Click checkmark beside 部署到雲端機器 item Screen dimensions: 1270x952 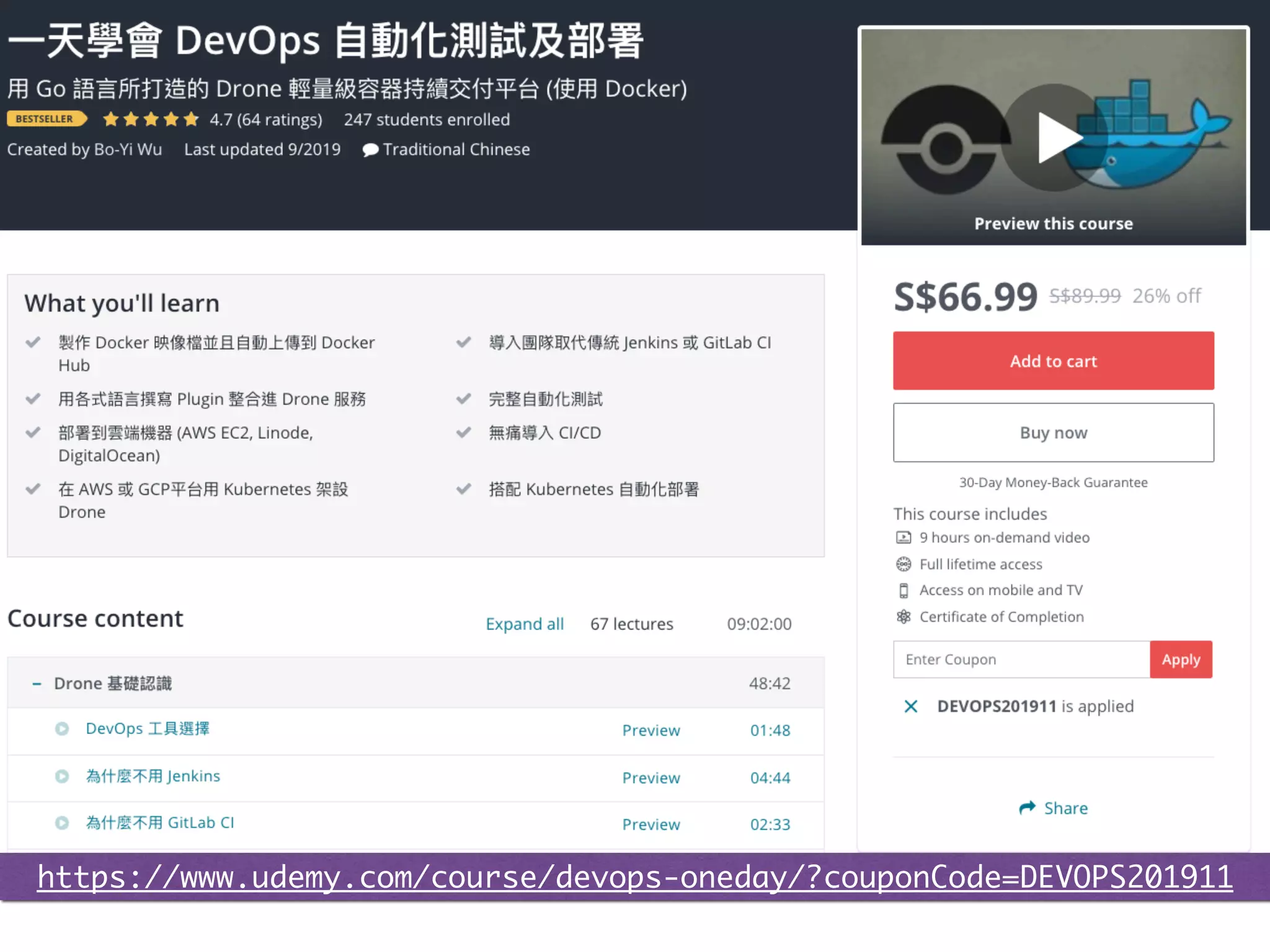point(33,433)
